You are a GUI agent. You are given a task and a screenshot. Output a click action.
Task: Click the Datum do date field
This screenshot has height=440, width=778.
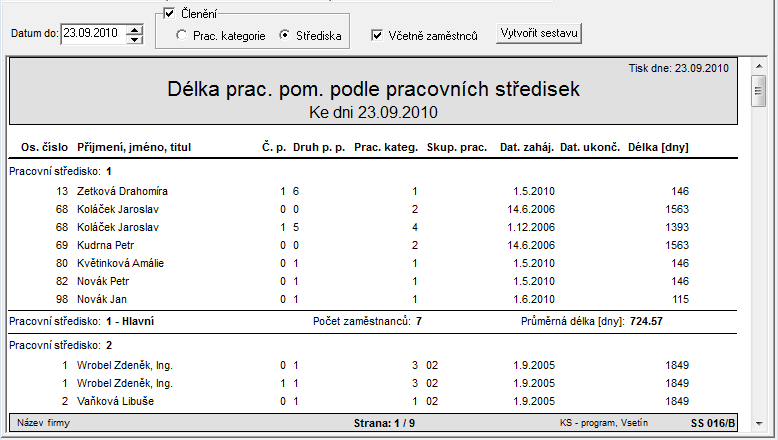(94, 34)
